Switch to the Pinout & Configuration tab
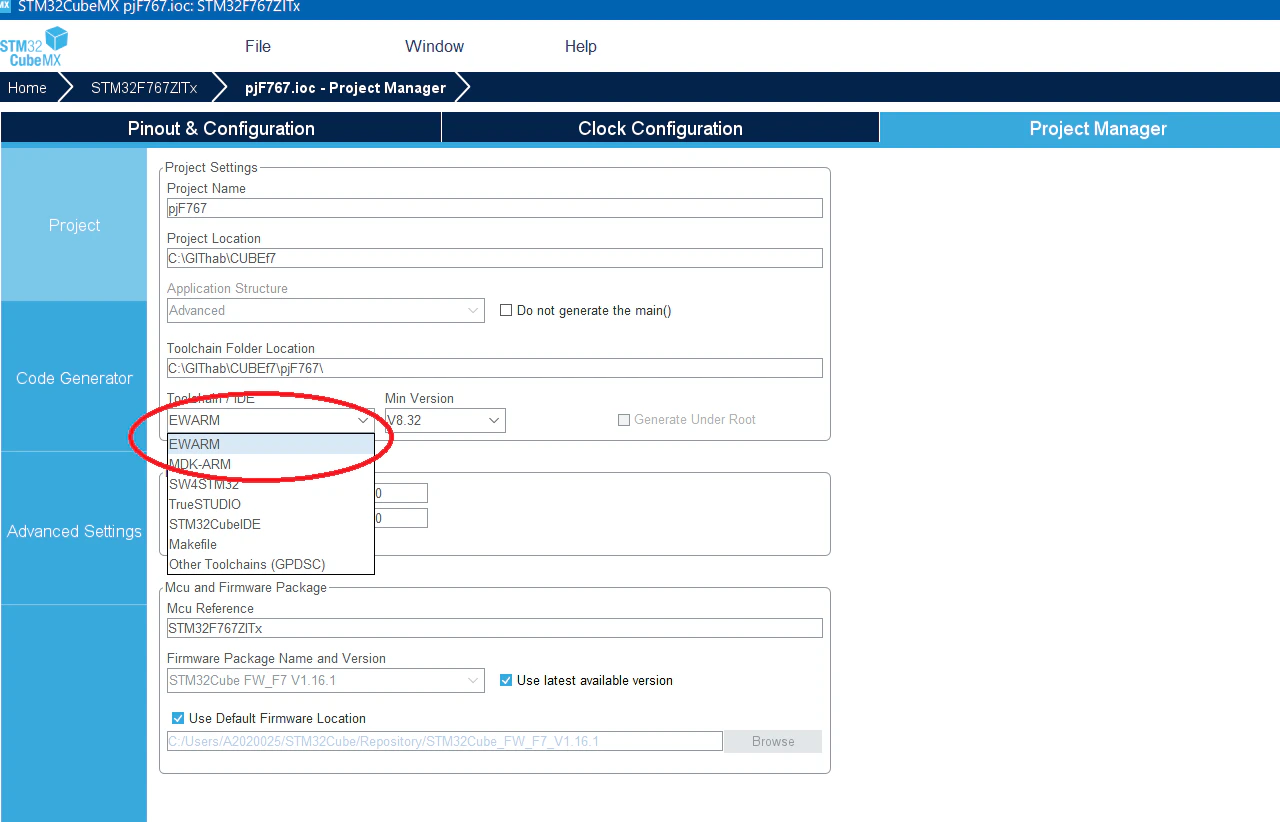The width and height of the screenshot is (1280, 822). (x=221, y=128)
